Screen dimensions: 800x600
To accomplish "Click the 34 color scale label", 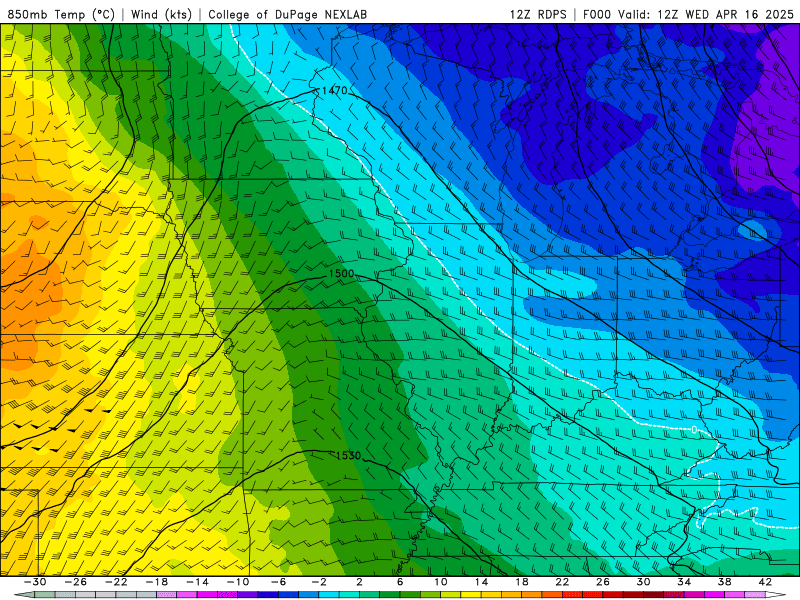I will pos(684,582).
